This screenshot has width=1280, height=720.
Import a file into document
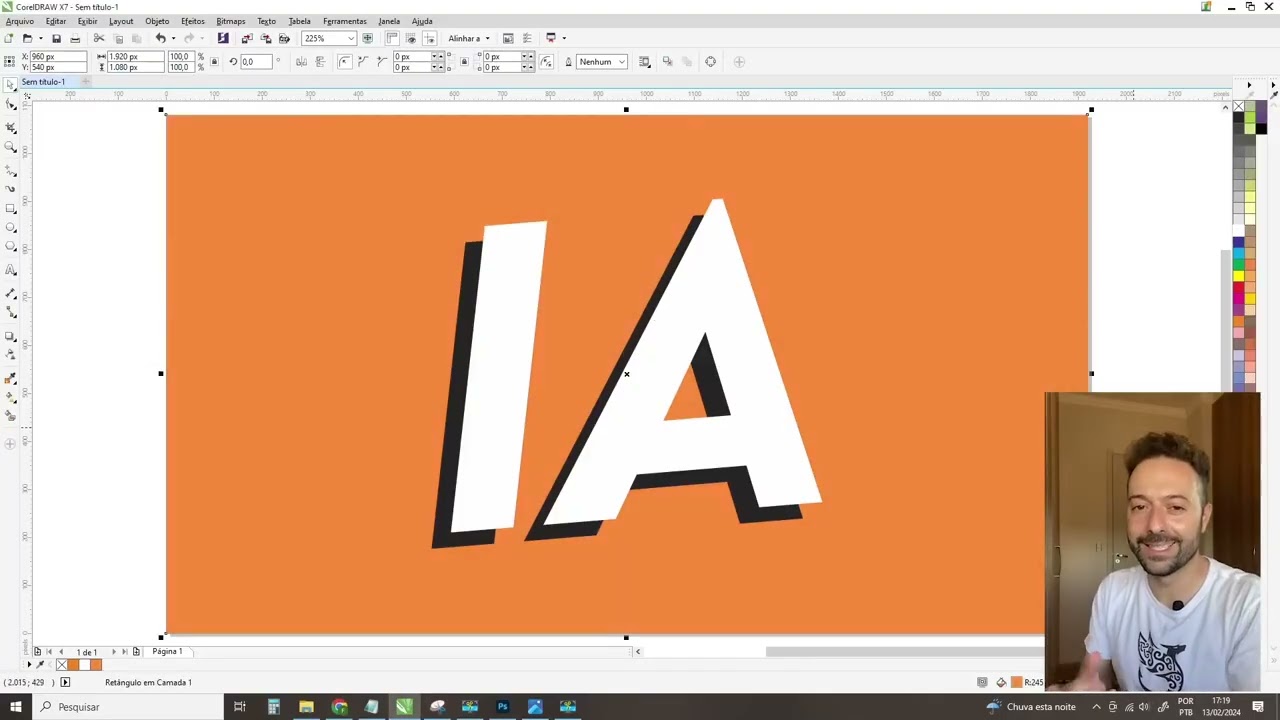(x=247, y=38)
